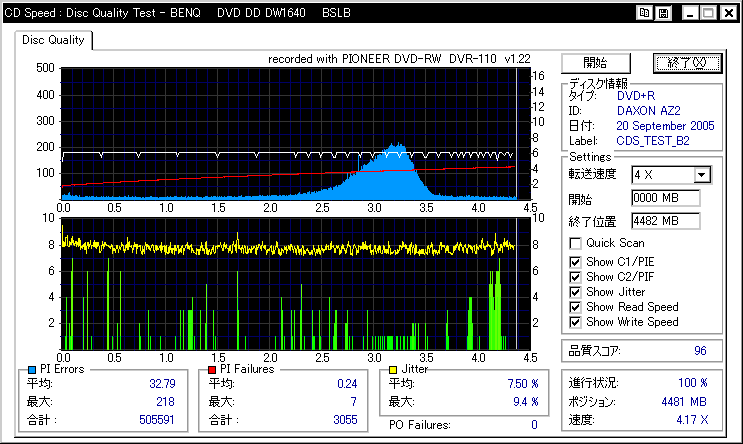Click the end position 4482 MB field

[665, 220]
